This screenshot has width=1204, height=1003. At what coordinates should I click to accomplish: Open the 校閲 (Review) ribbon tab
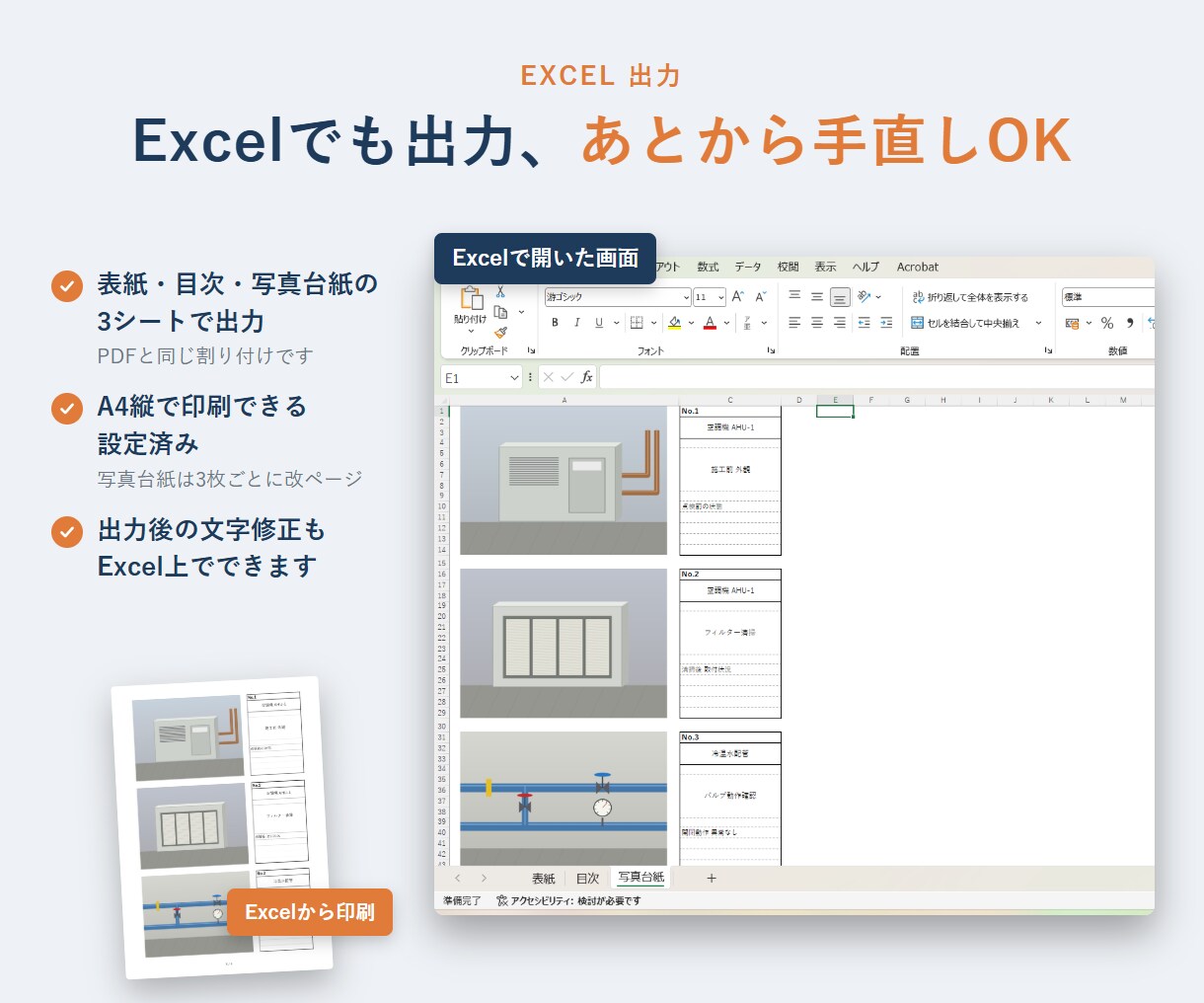point(788,267)
